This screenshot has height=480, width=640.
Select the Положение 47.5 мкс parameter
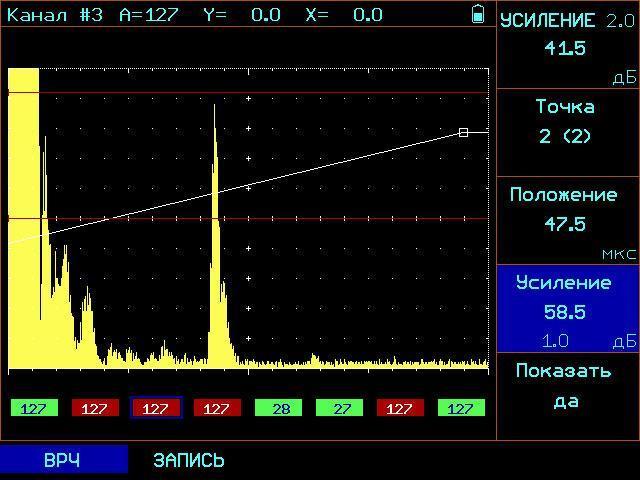click(x=567, y=210)
